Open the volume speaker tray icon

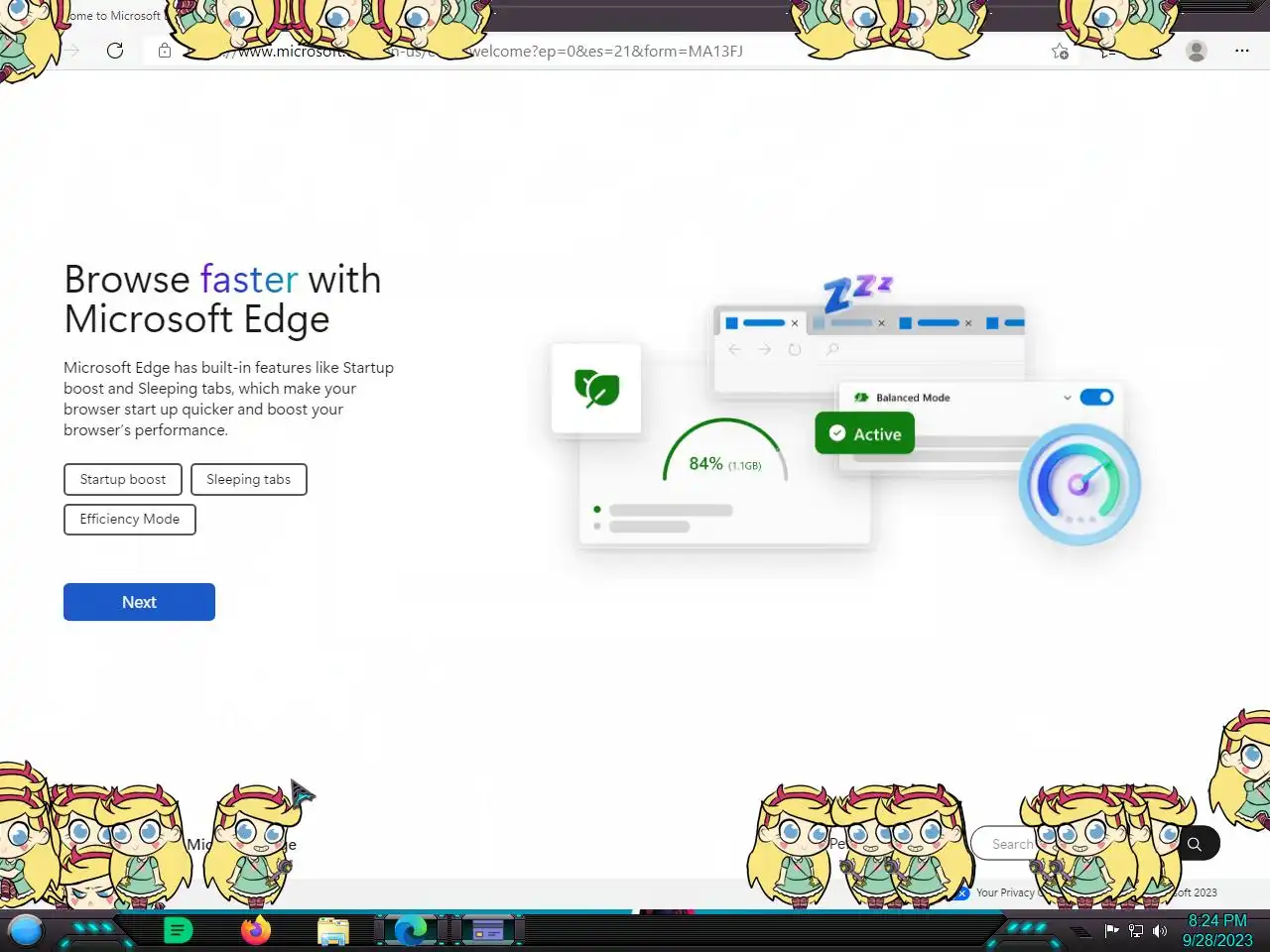[1160, 930]
